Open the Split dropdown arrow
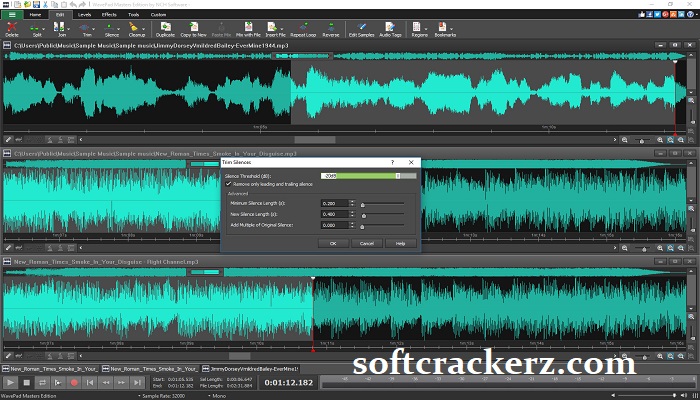 [43, 29]
